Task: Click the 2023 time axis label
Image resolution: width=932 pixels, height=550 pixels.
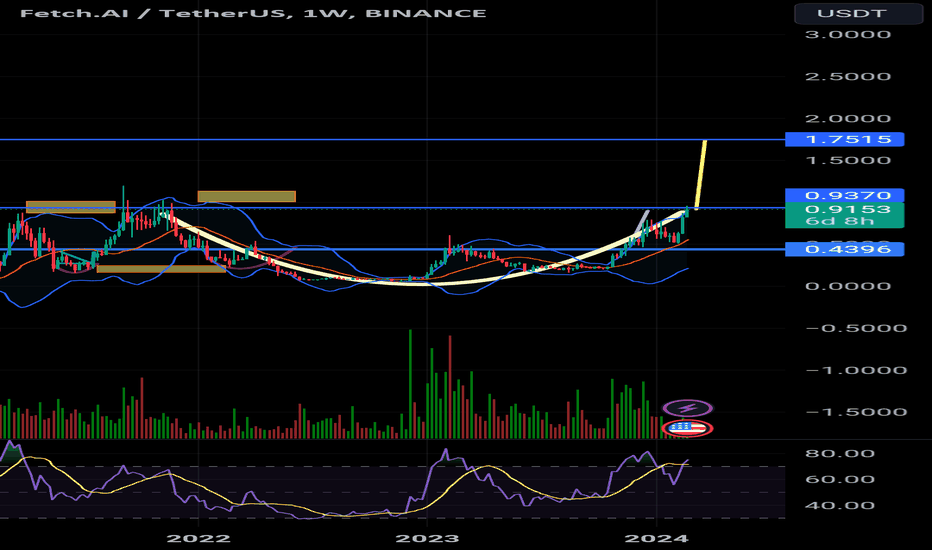Action: (427, 538)
